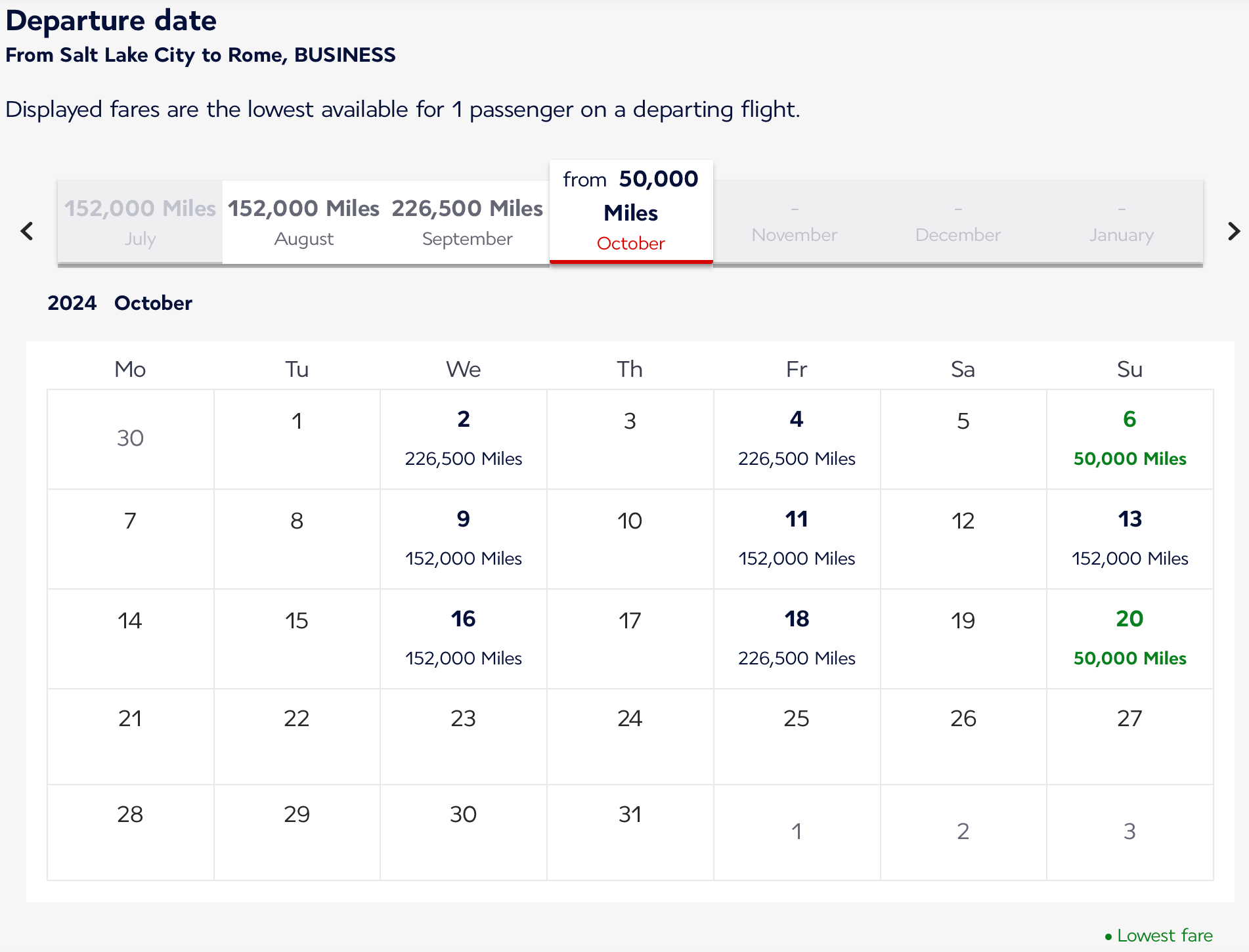
Task: Switch to the August month tab
Action: point(303,223)
